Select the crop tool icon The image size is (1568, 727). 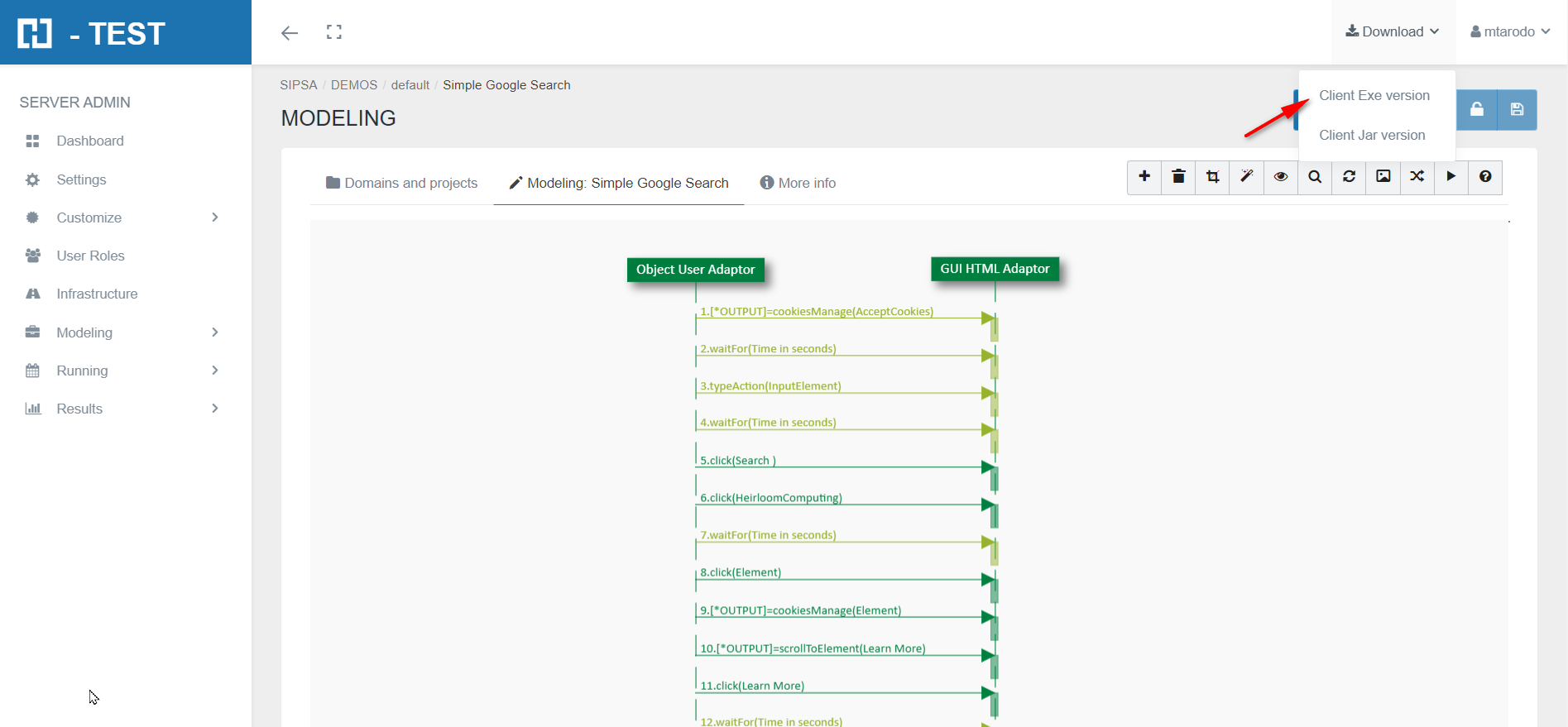click(x=1212, y=177)
